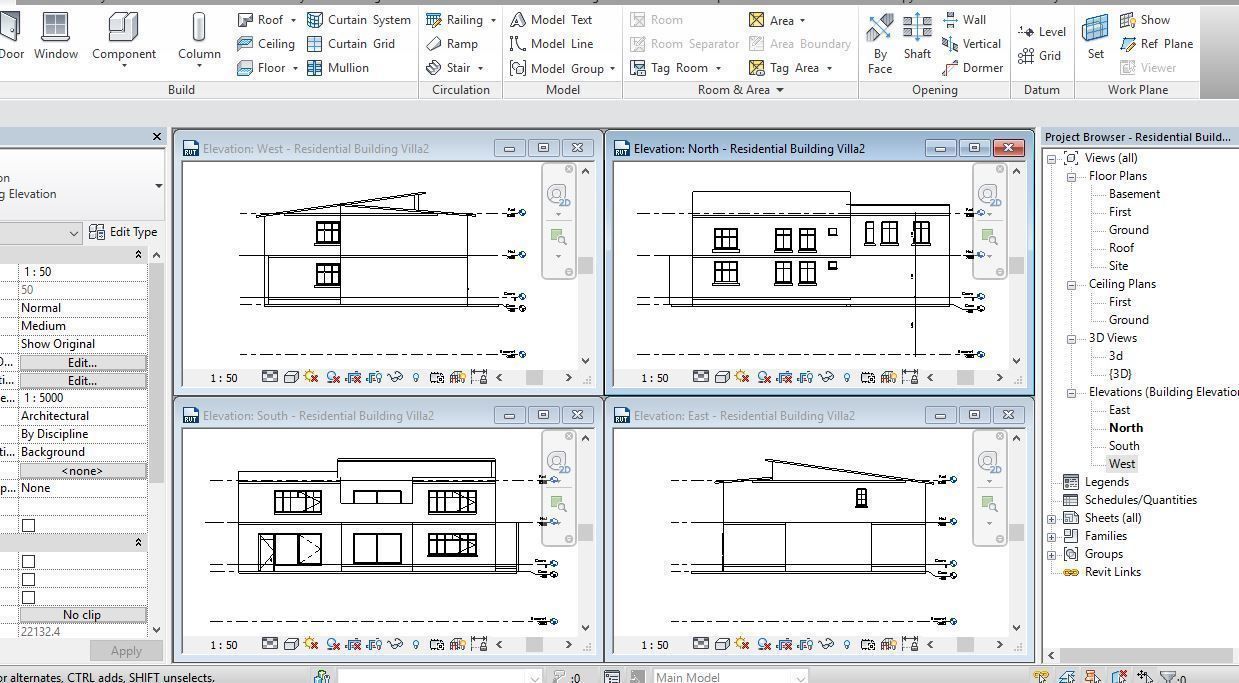The height and width of the screenshot is (683, 1239).
Task: Open the Floor tool dropdown arrow
Action: pyautogui.click(x=295, y=68)
